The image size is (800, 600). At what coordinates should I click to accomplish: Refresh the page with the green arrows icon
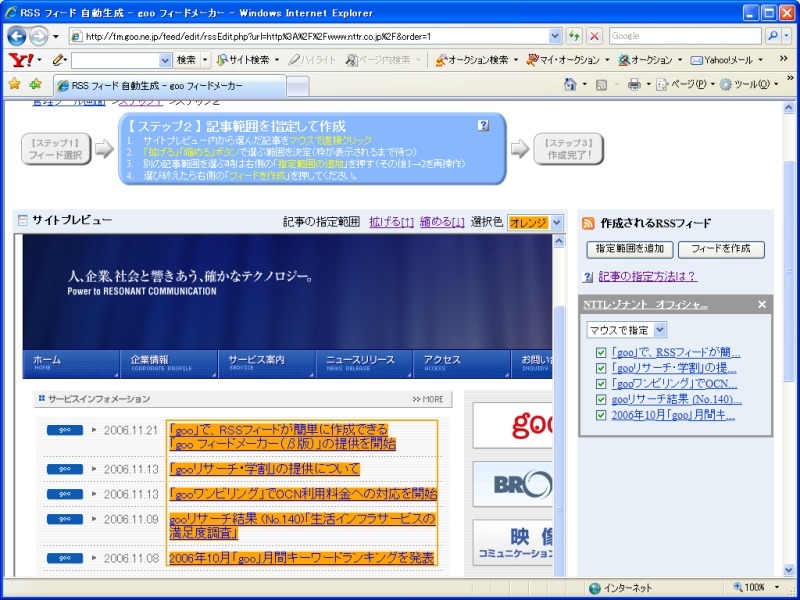point(574,36)
